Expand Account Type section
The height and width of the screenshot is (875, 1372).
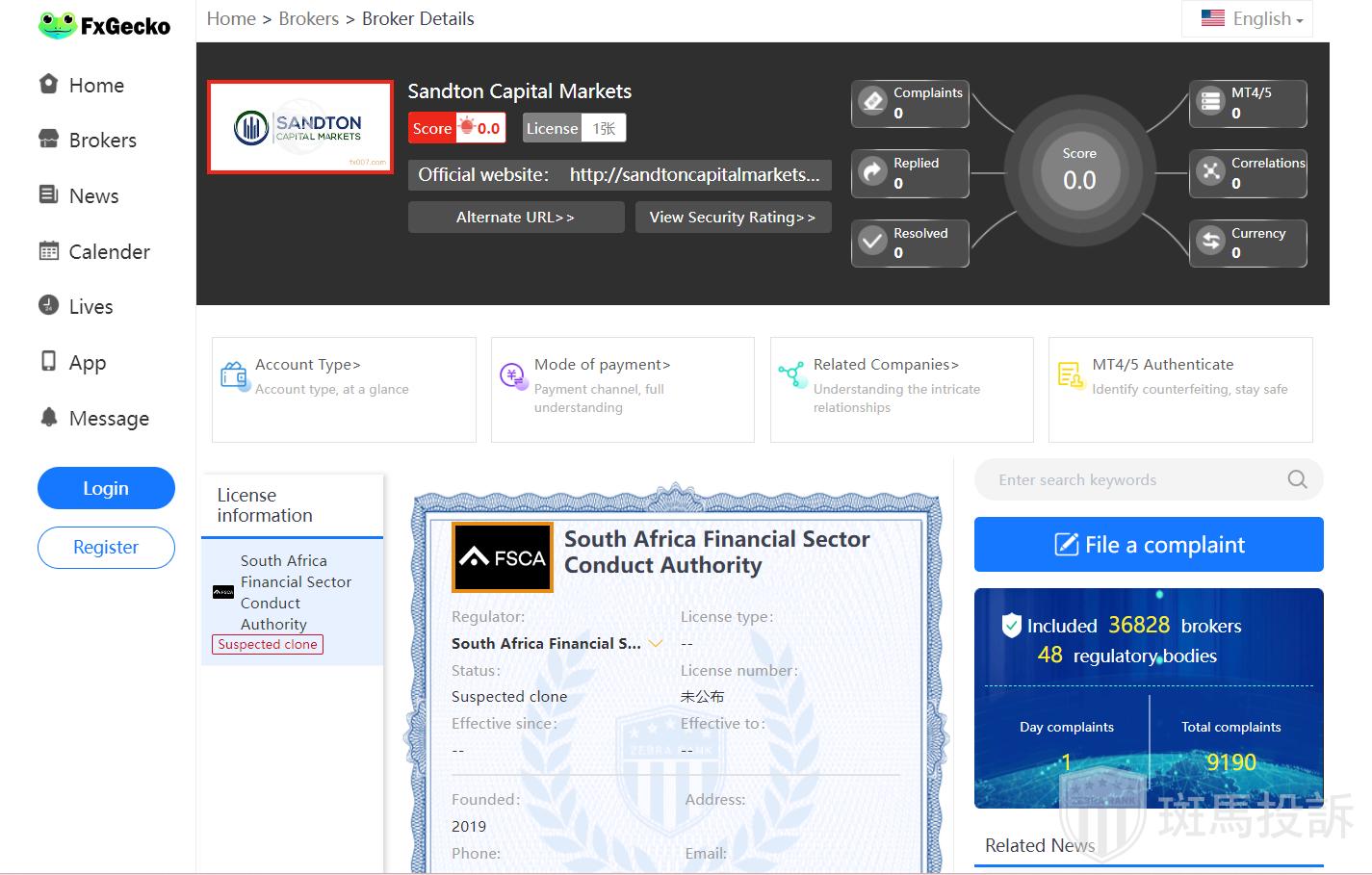(307, 365)
